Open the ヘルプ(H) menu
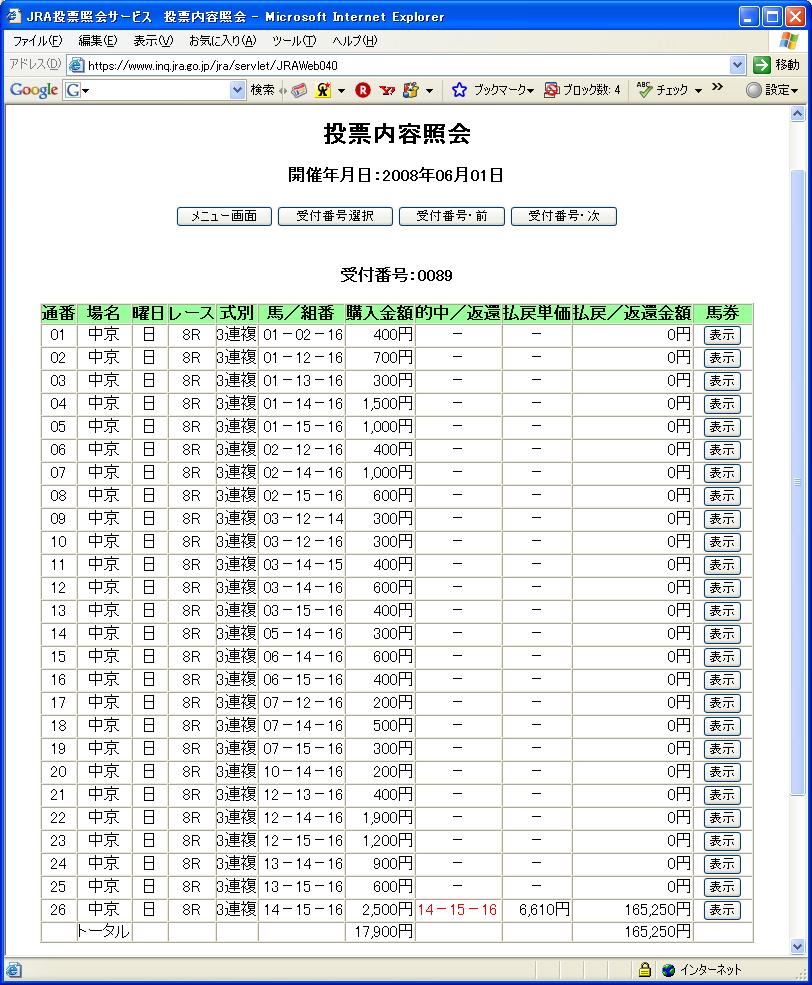Viewport: 812px width, 985px height. click(x=355, y=41)
